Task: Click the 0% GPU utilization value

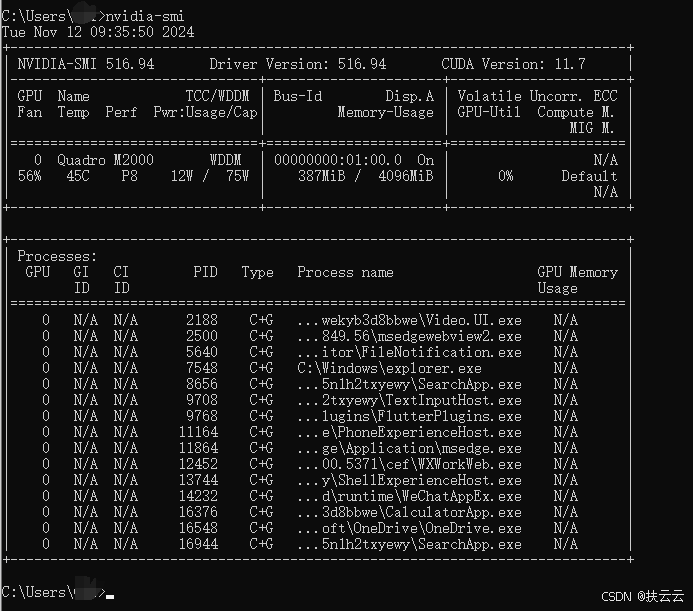Action: tap(506, 176)
